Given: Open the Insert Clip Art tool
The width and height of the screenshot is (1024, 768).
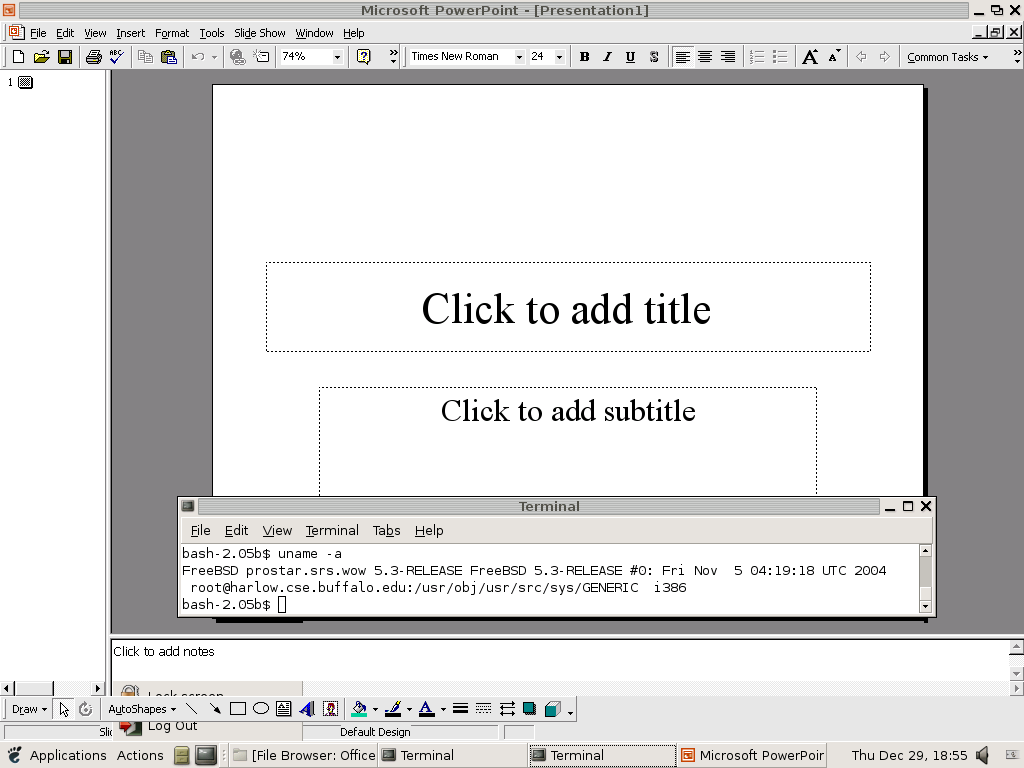Looking at the screenshot, I should click(x=330, y=709).
